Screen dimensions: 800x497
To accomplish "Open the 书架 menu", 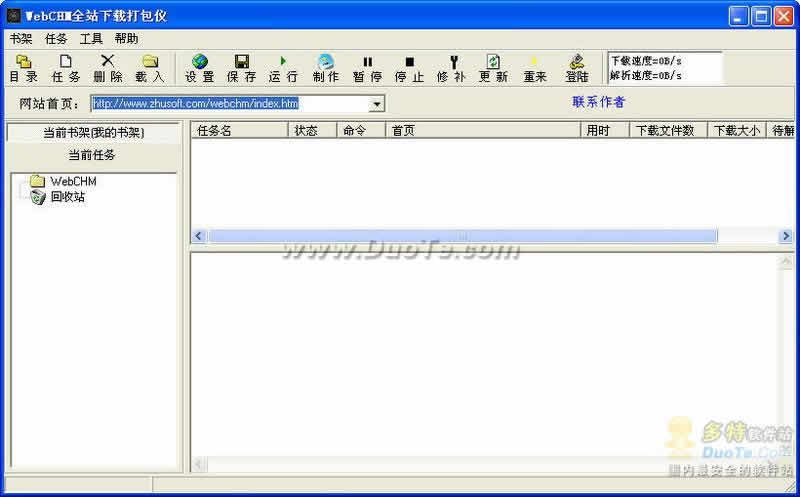I will [x=21, y=39].
